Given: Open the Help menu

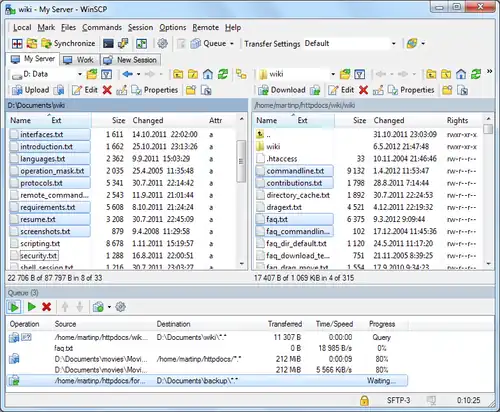Looking at the screenshot, I should click(x=233, y=28).
